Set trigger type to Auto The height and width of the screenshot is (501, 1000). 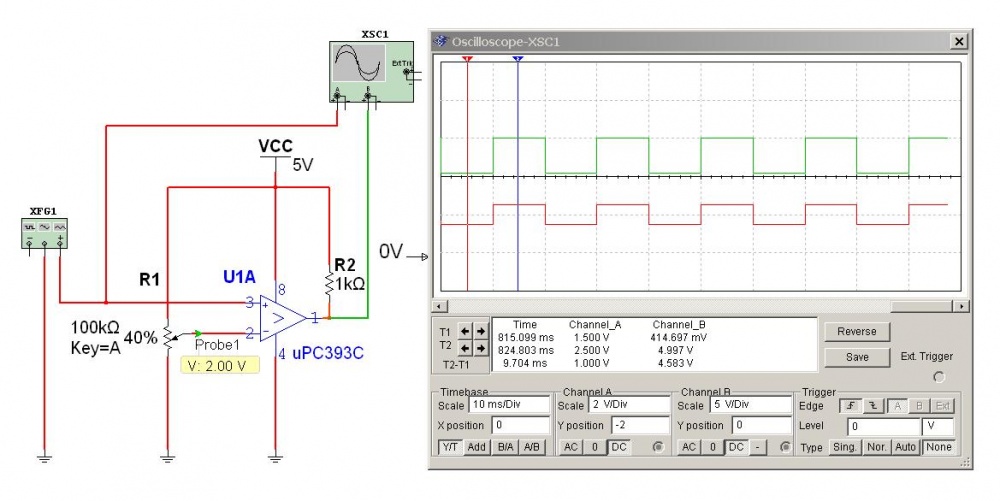tap(907, 447)
